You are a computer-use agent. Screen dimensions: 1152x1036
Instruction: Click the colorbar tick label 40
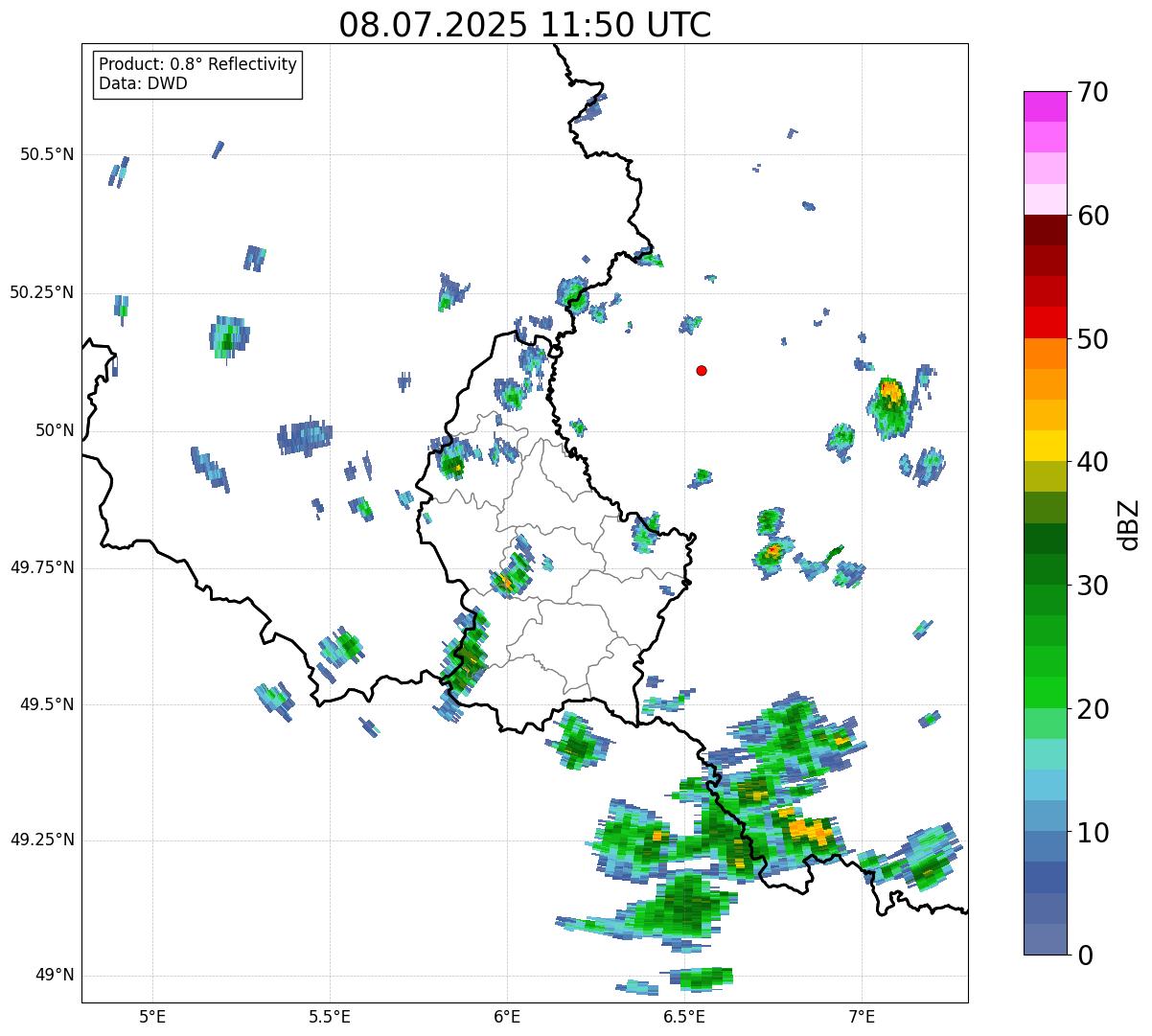click(1093, 462)
